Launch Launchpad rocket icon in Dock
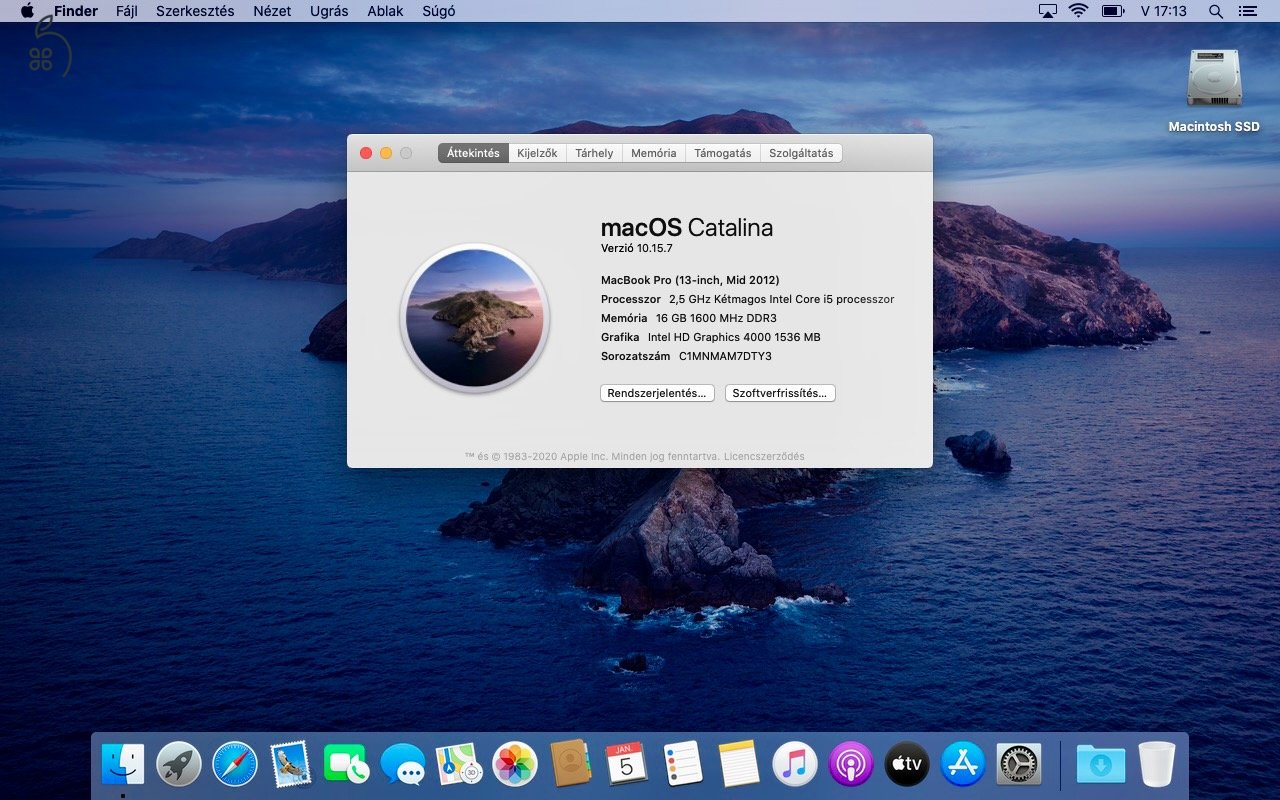 [179, 765]
